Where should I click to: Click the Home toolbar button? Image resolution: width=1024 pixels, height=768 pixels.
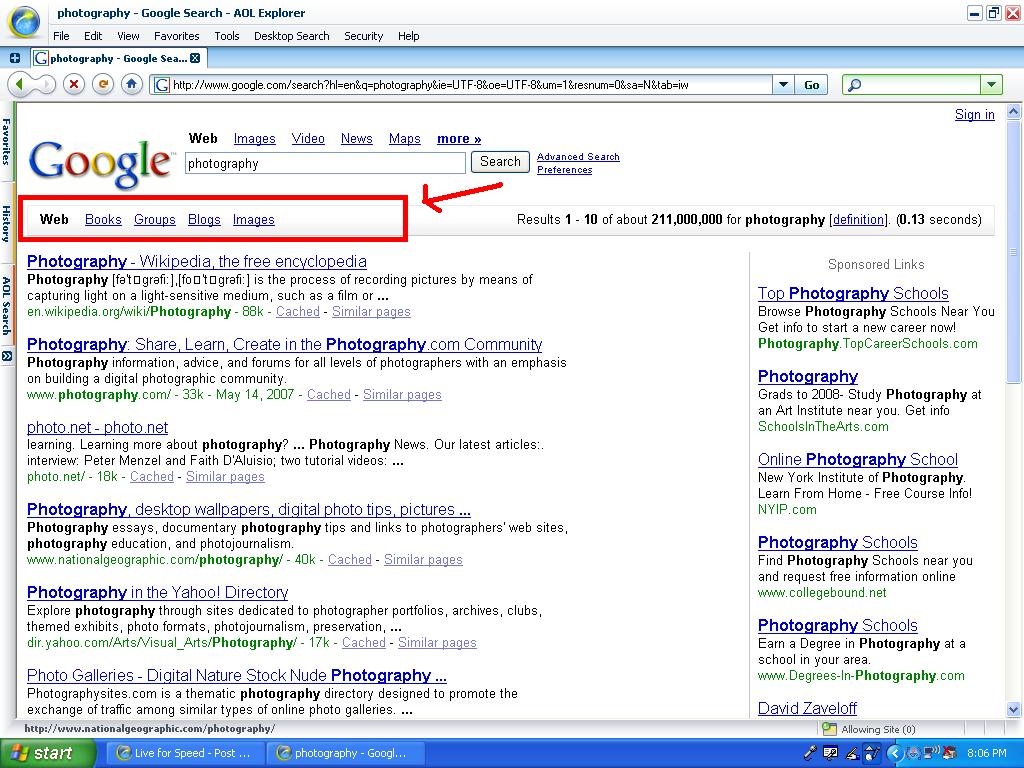(x=131, y=84)
